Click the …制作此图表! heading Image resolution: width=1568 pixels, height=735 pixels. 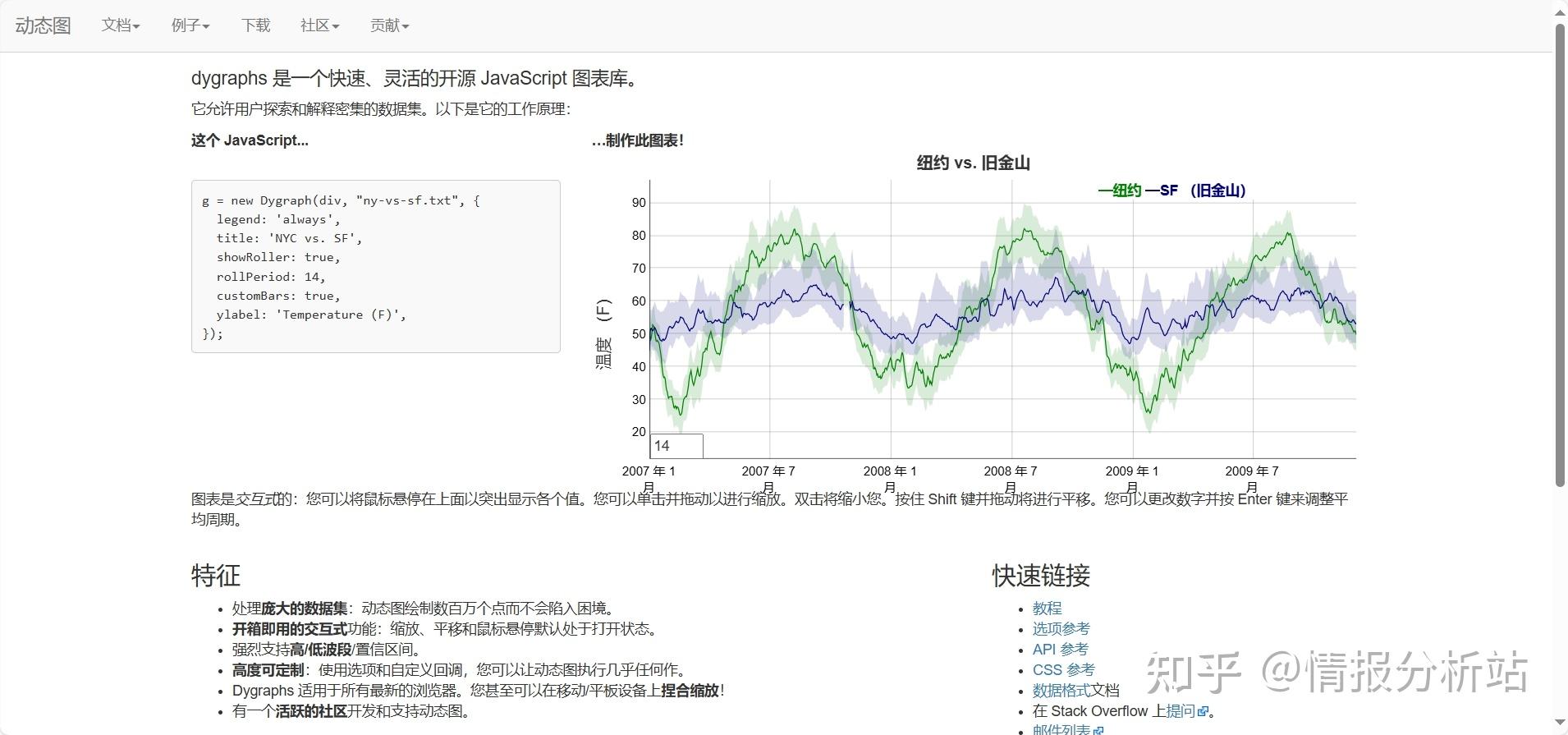click(638, 140)
